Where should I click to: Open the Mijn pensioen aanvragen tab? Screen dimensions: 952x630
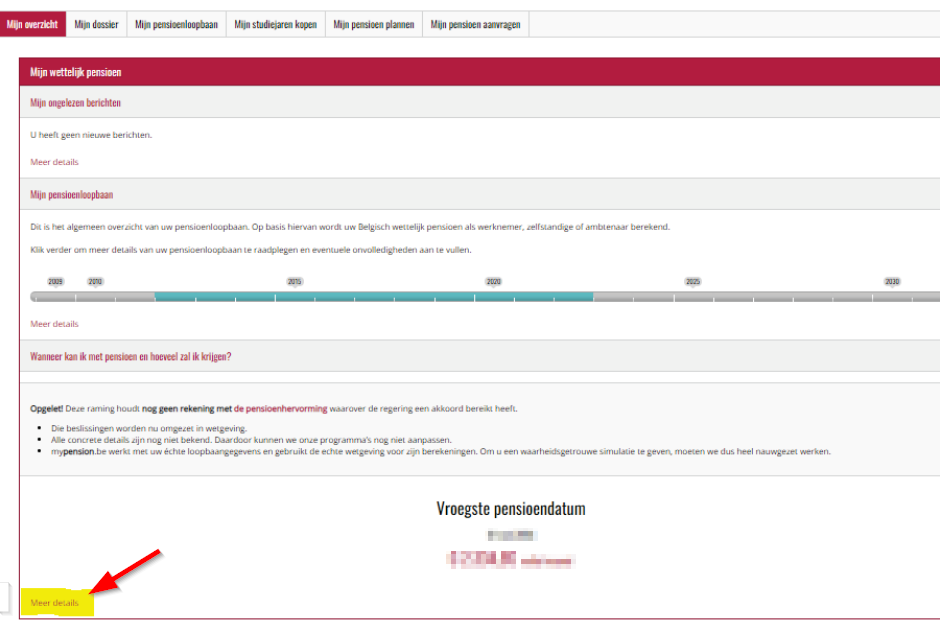pos(475,24)
